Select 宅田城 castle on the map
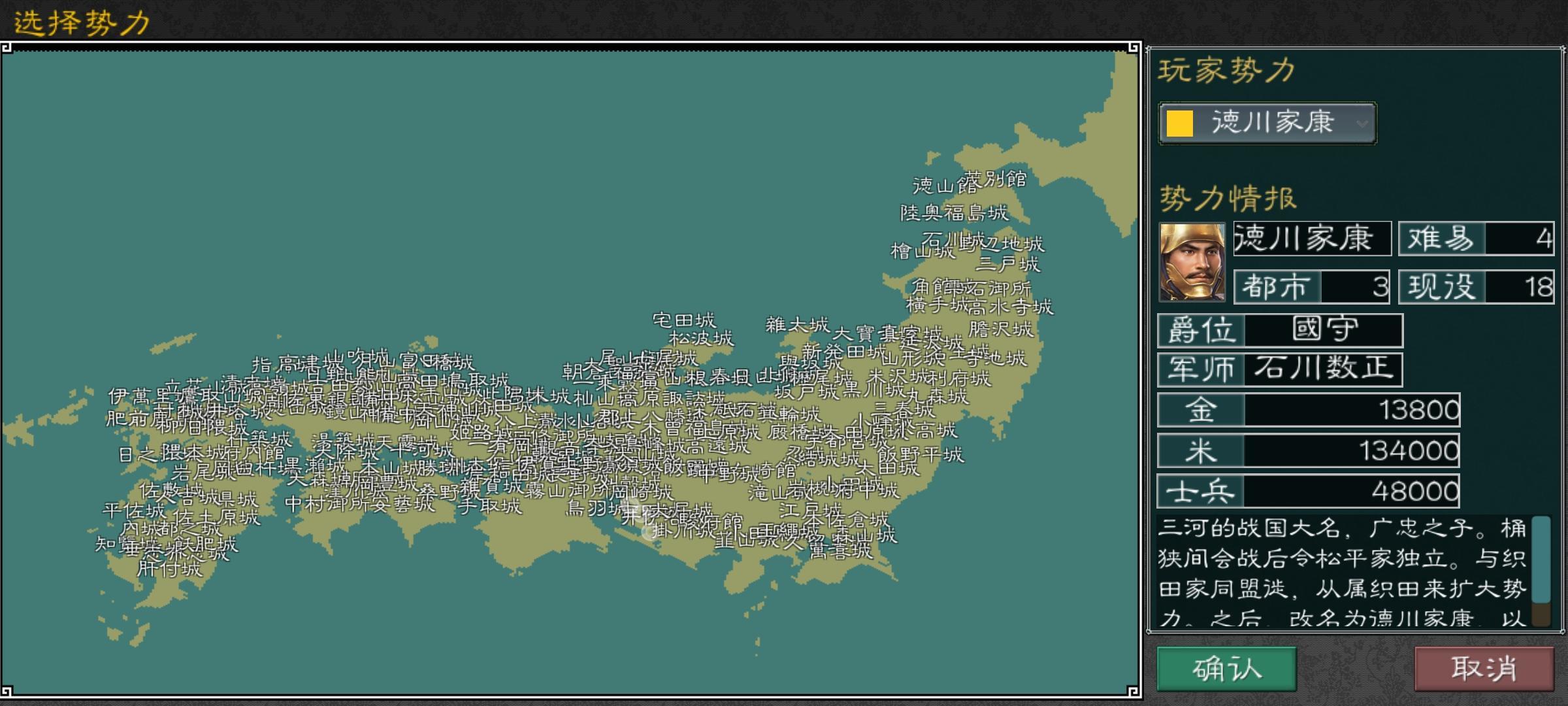The image size is (1568, 706). point(684,320)
